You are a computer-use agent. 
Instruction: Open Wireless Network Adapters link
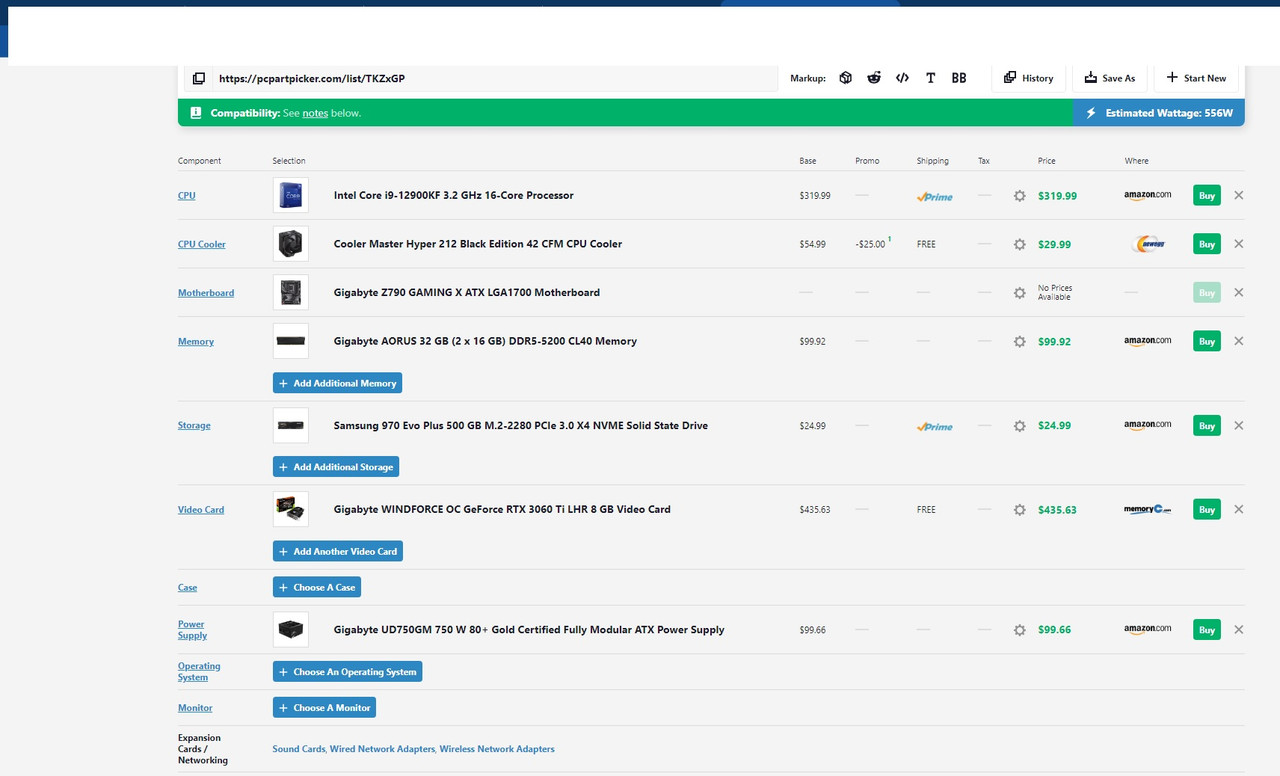(x=497, y=749)
